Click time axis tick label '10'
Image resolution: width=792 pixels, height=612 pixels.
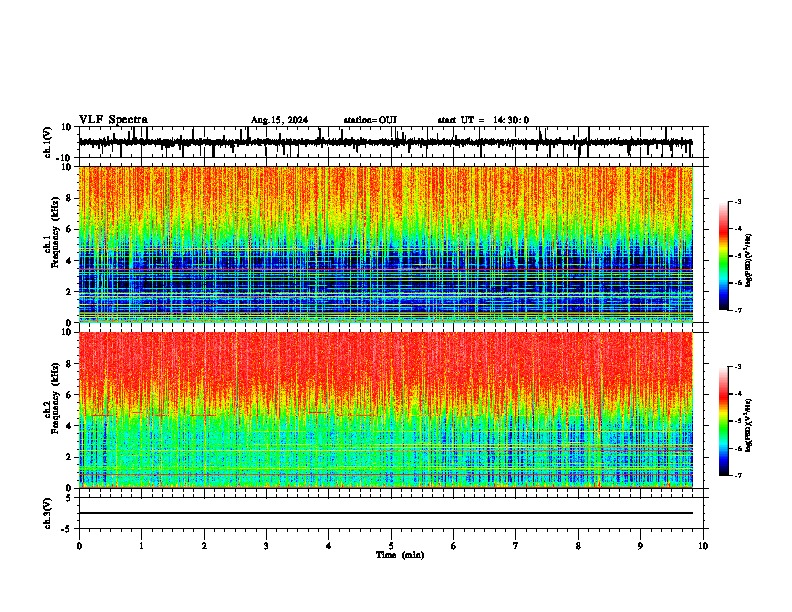coord(703,546)
